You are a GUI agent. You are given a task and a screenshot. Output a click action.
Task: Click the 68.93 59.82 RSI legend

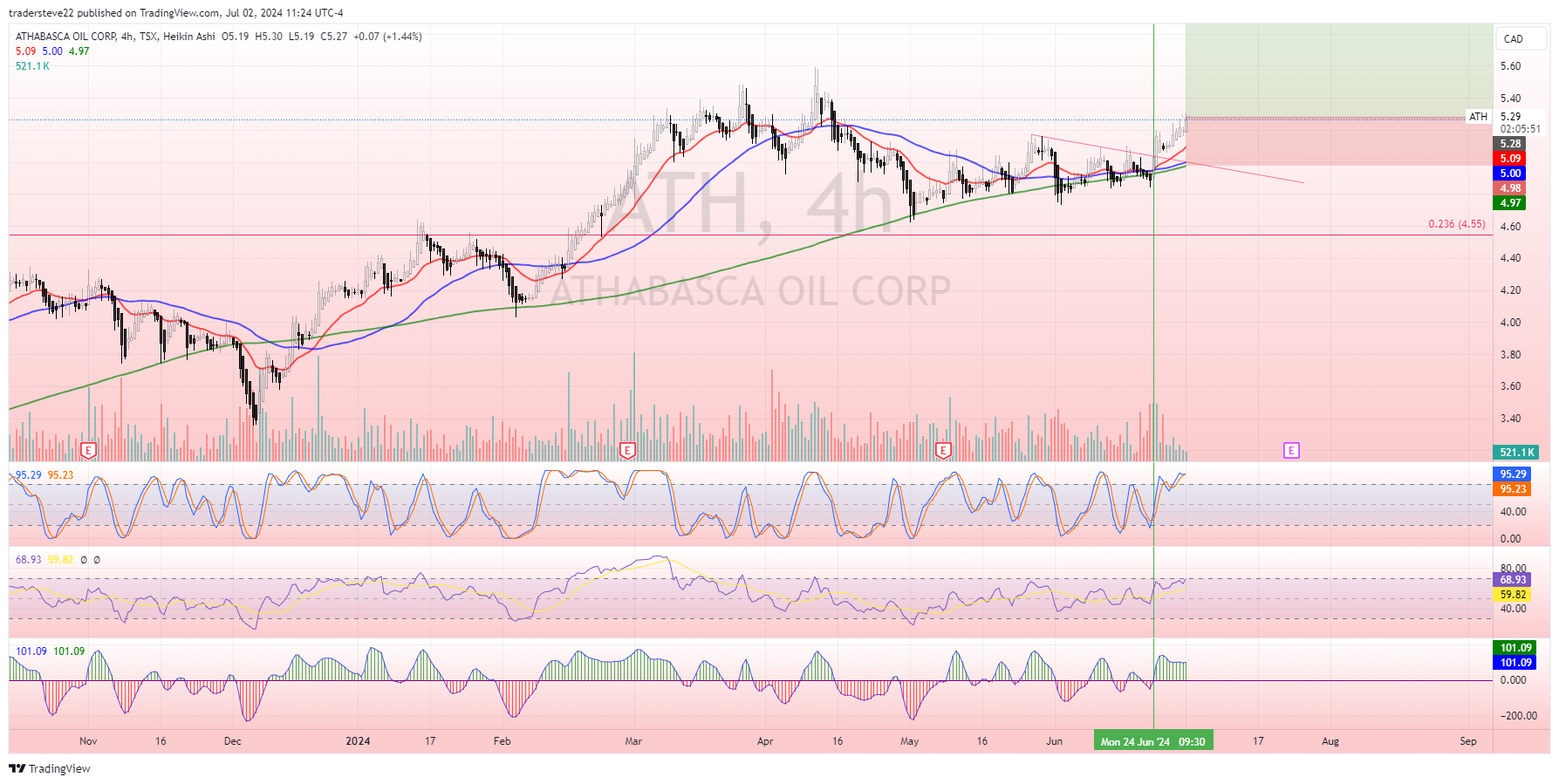44,560
